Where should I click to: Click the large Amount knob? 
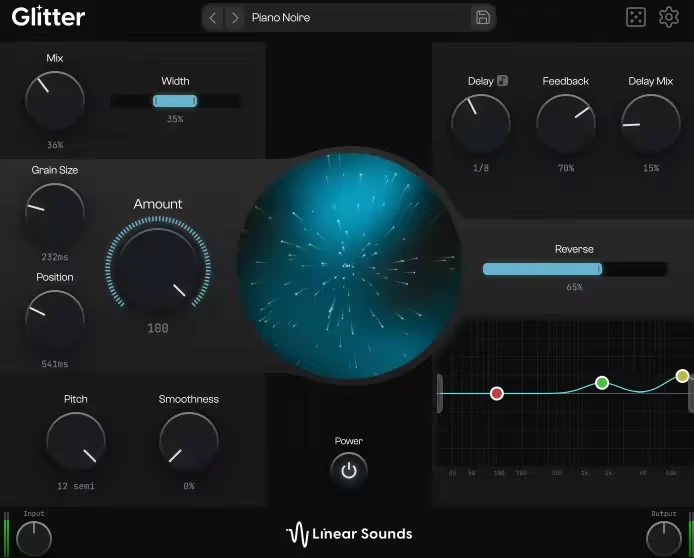[158, 267]
